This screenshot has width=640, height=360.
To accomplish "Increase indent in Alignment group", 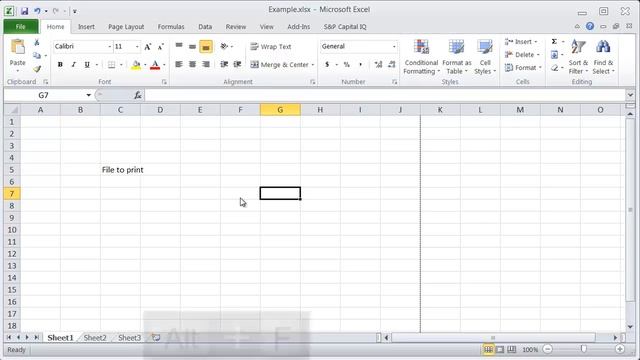I will pyautogui.click(x=237, y=64).
